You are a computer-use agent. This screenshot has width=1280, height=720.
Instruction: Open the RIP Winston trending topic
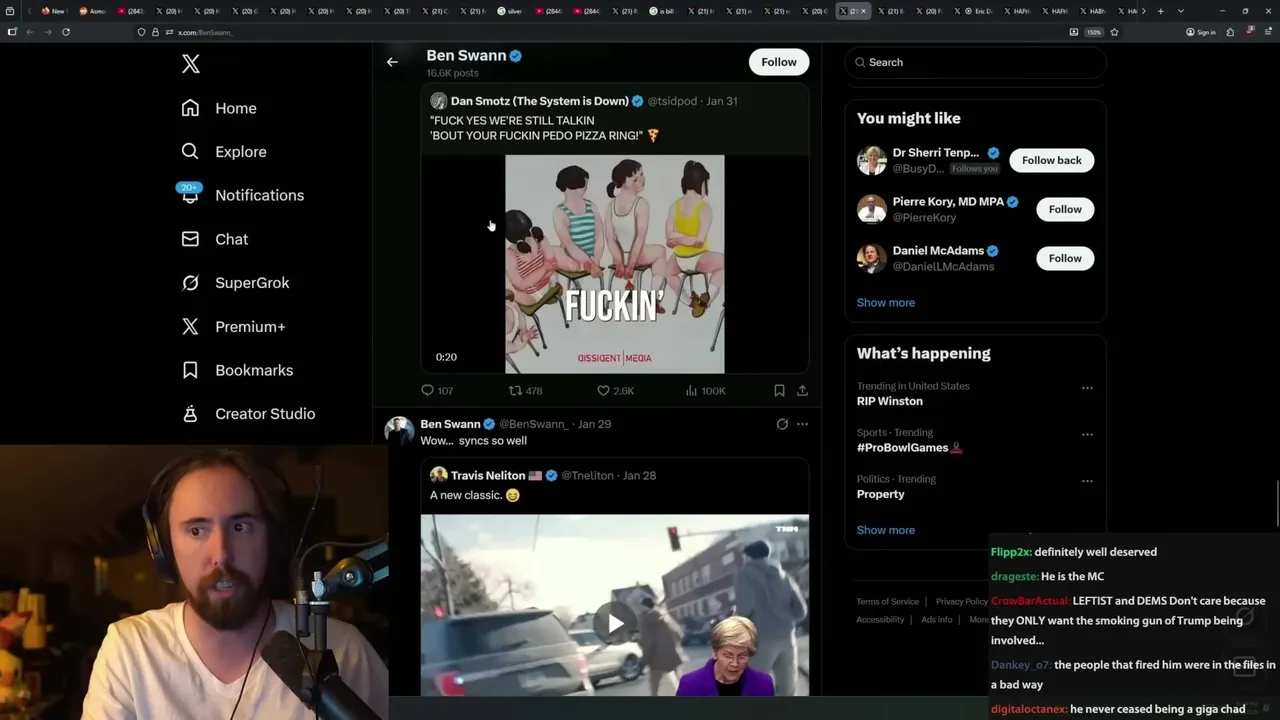click(x=890, y=401)
